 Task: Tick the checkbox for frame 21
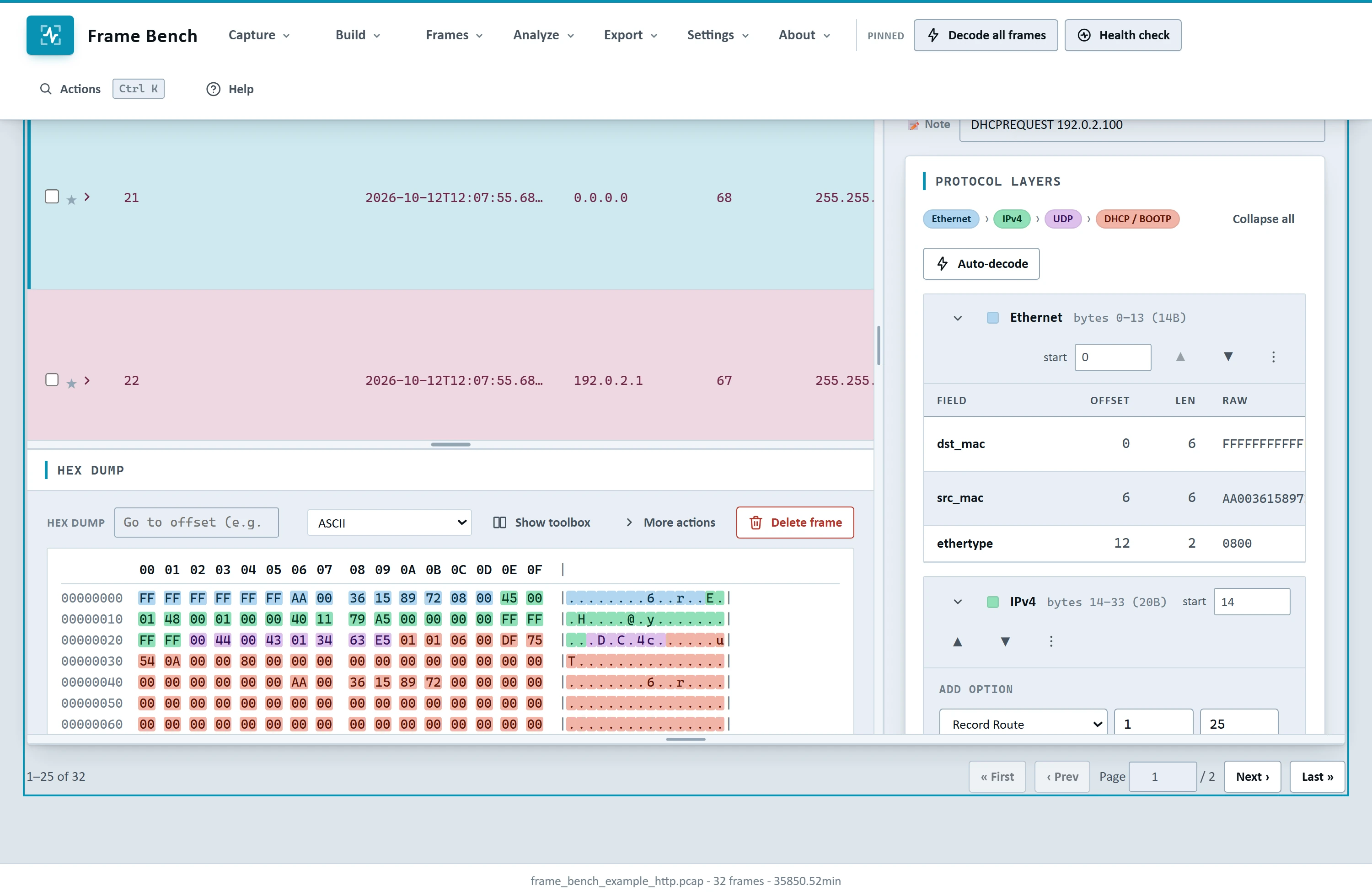52,197
